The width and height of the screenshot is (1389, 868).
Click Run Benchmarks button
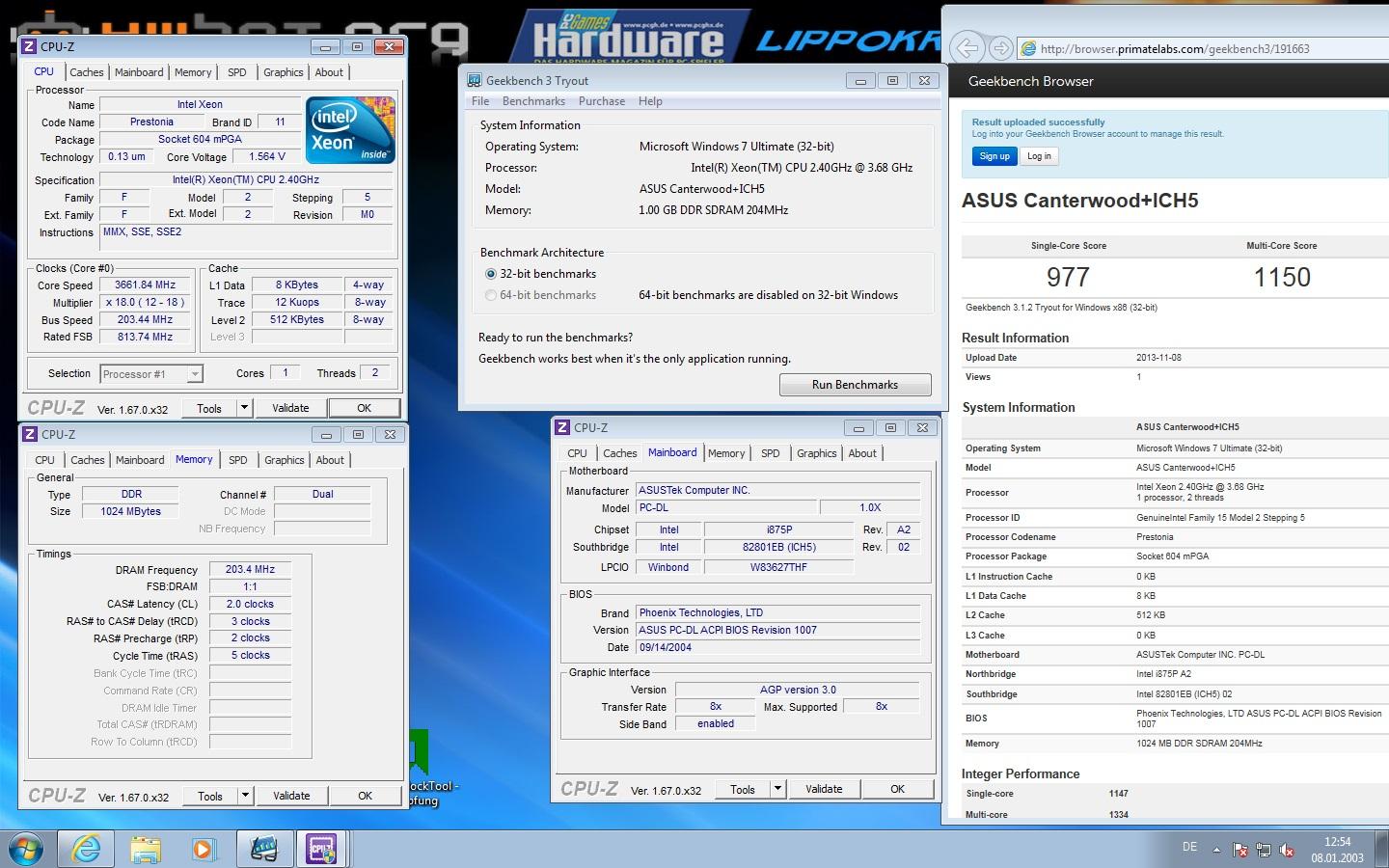[855, 385]
